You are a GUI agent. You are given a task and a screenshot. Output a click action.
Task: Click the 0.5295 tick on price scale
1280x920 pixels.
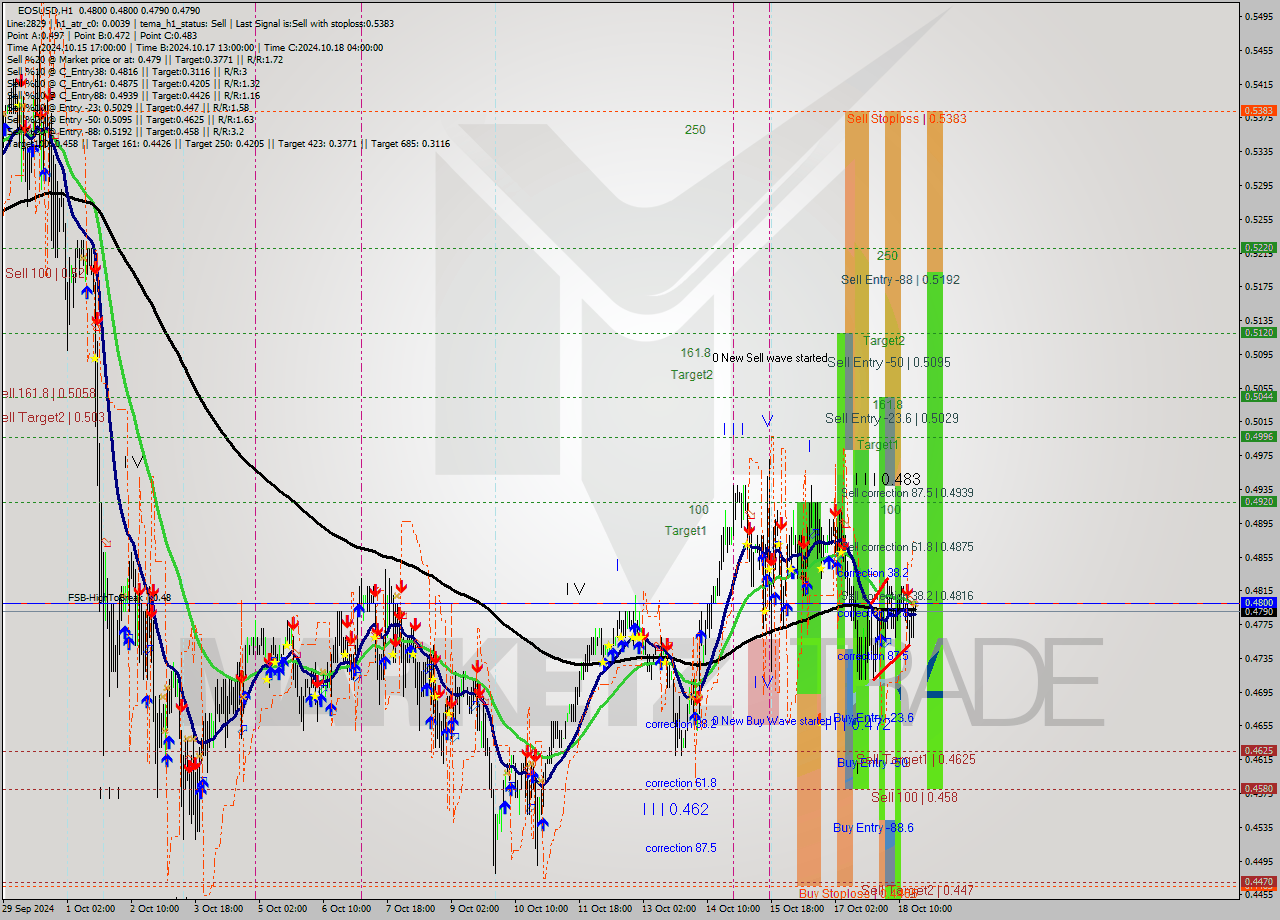pos(1258,185)
